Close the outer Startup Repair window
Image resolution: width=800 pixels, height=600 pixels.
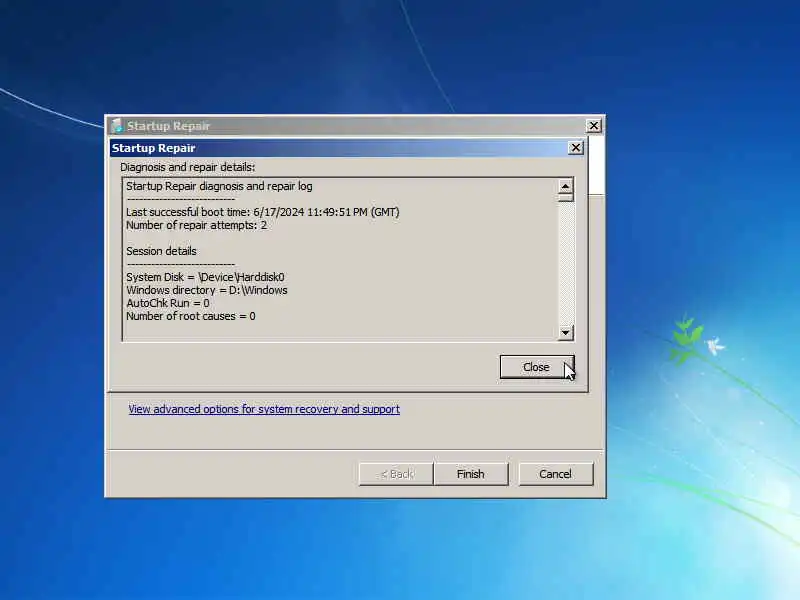593,126
